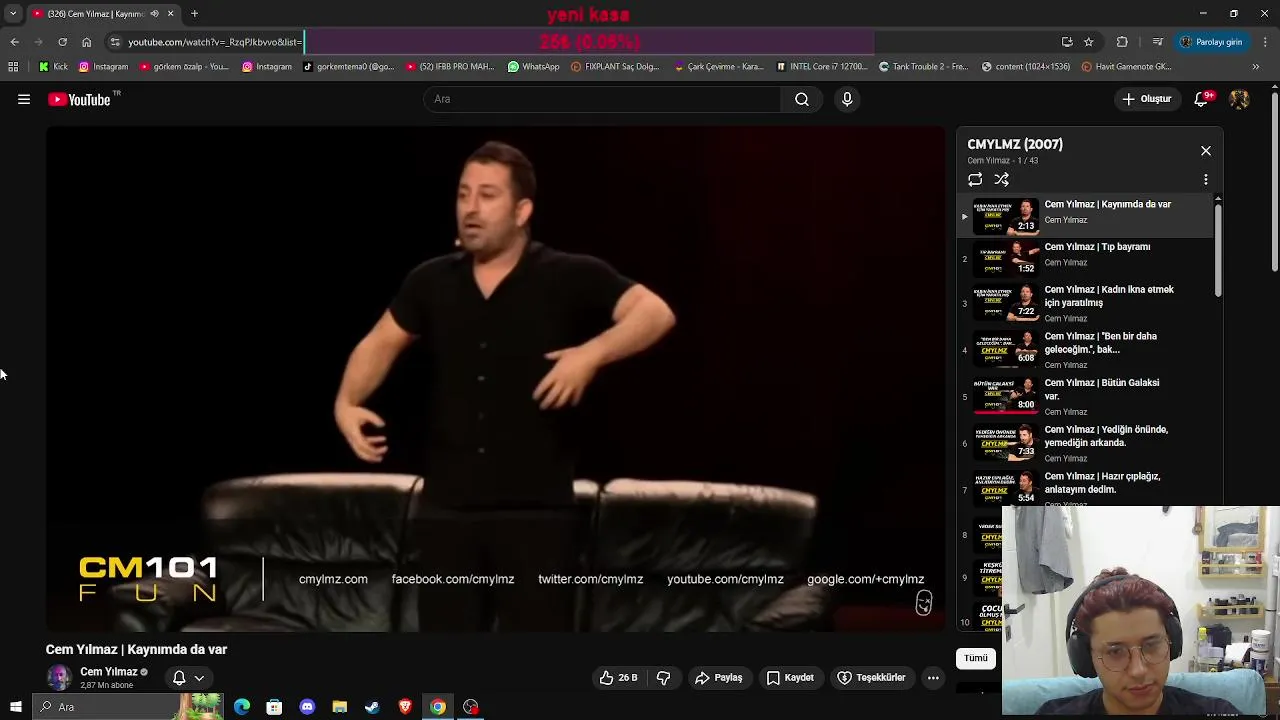The image size is (1280, 720).
Task: Open a new browser tab
Action: (194, 14)
